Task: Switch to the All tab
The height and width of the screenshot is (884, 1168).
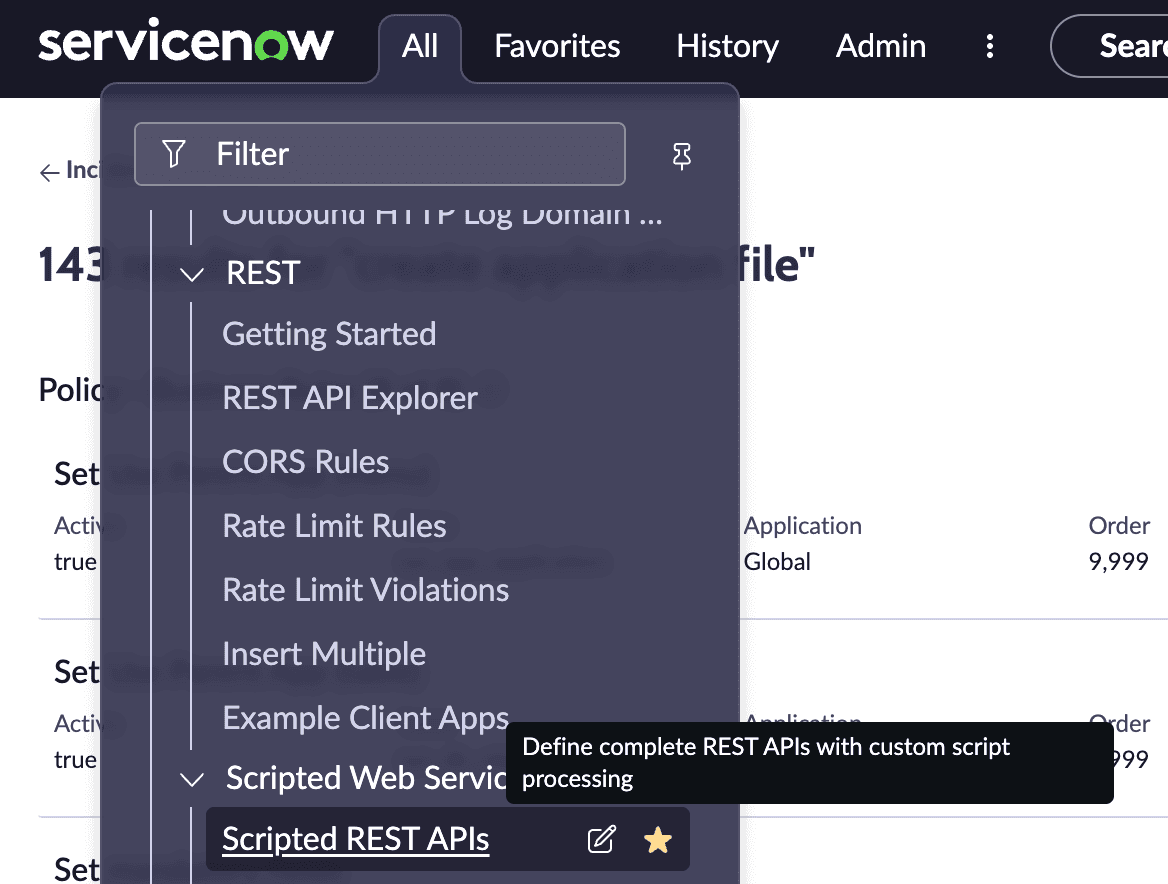Action: pyautogui.click(x=420, y=46)
